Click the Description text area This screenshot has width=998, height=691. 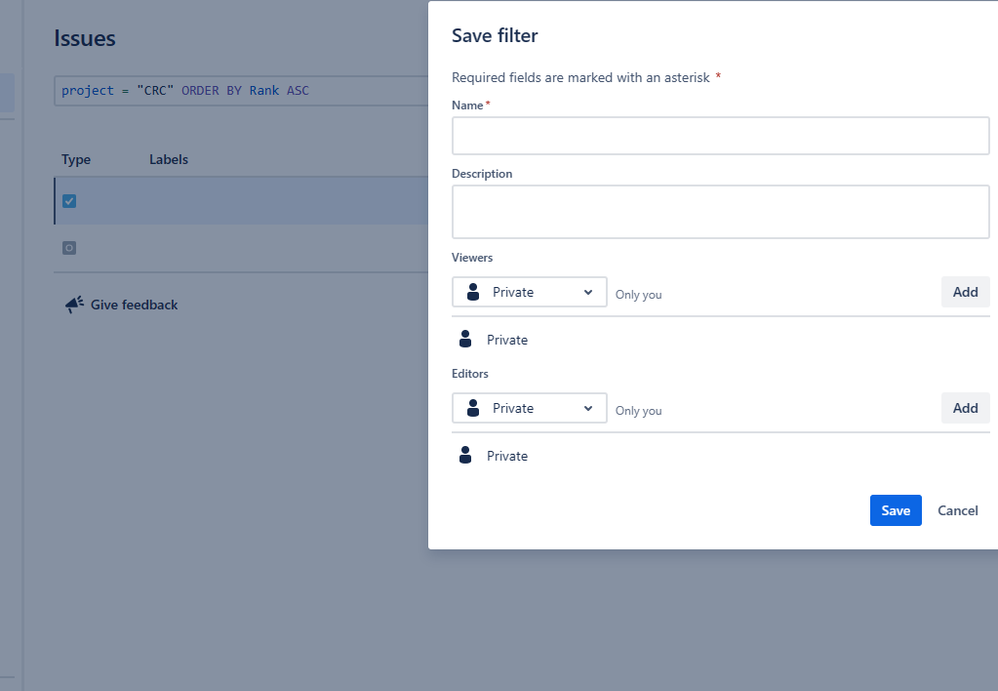pyautogui.click(x=720, y=212)
